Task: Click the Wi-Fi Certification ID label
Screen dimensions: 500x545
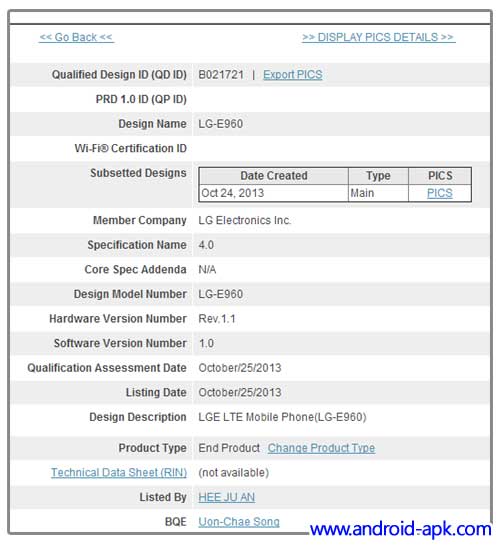Action: (131, 148)
